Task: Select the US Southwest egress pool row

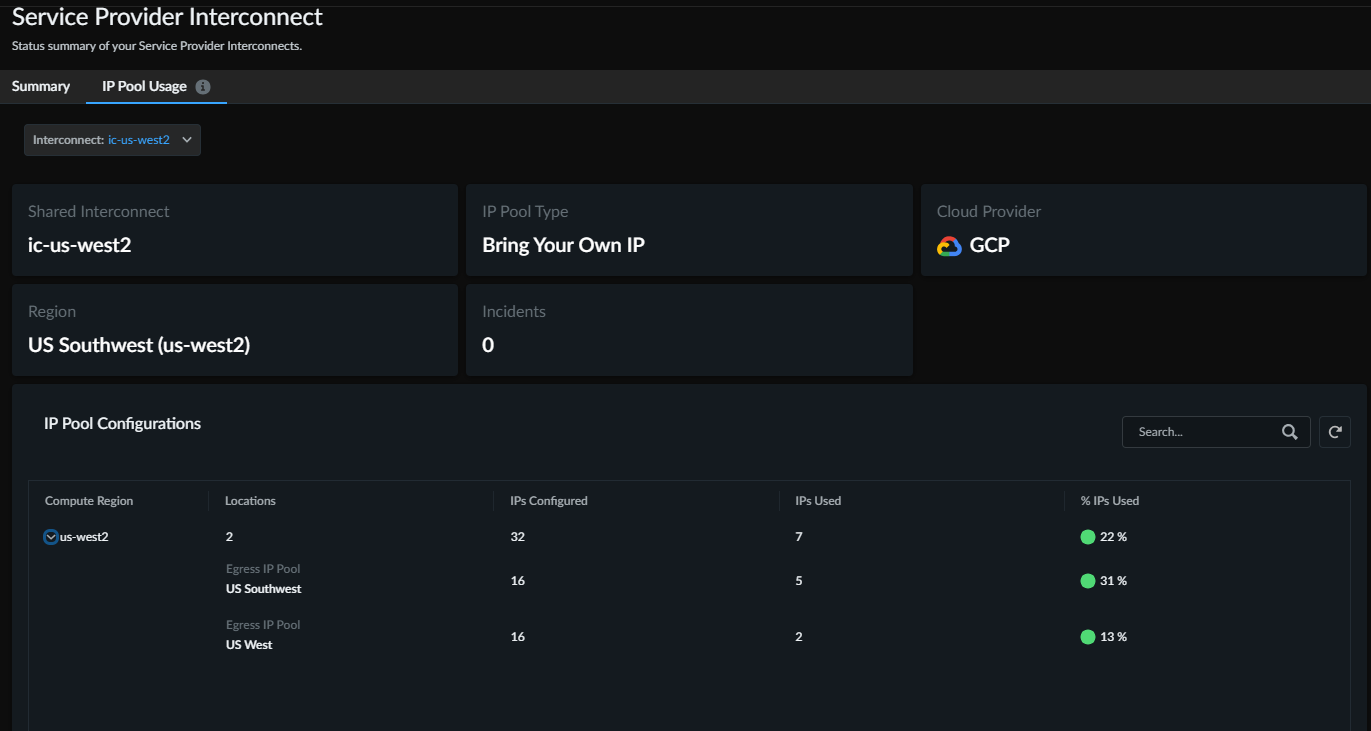Action: [264, 589]
